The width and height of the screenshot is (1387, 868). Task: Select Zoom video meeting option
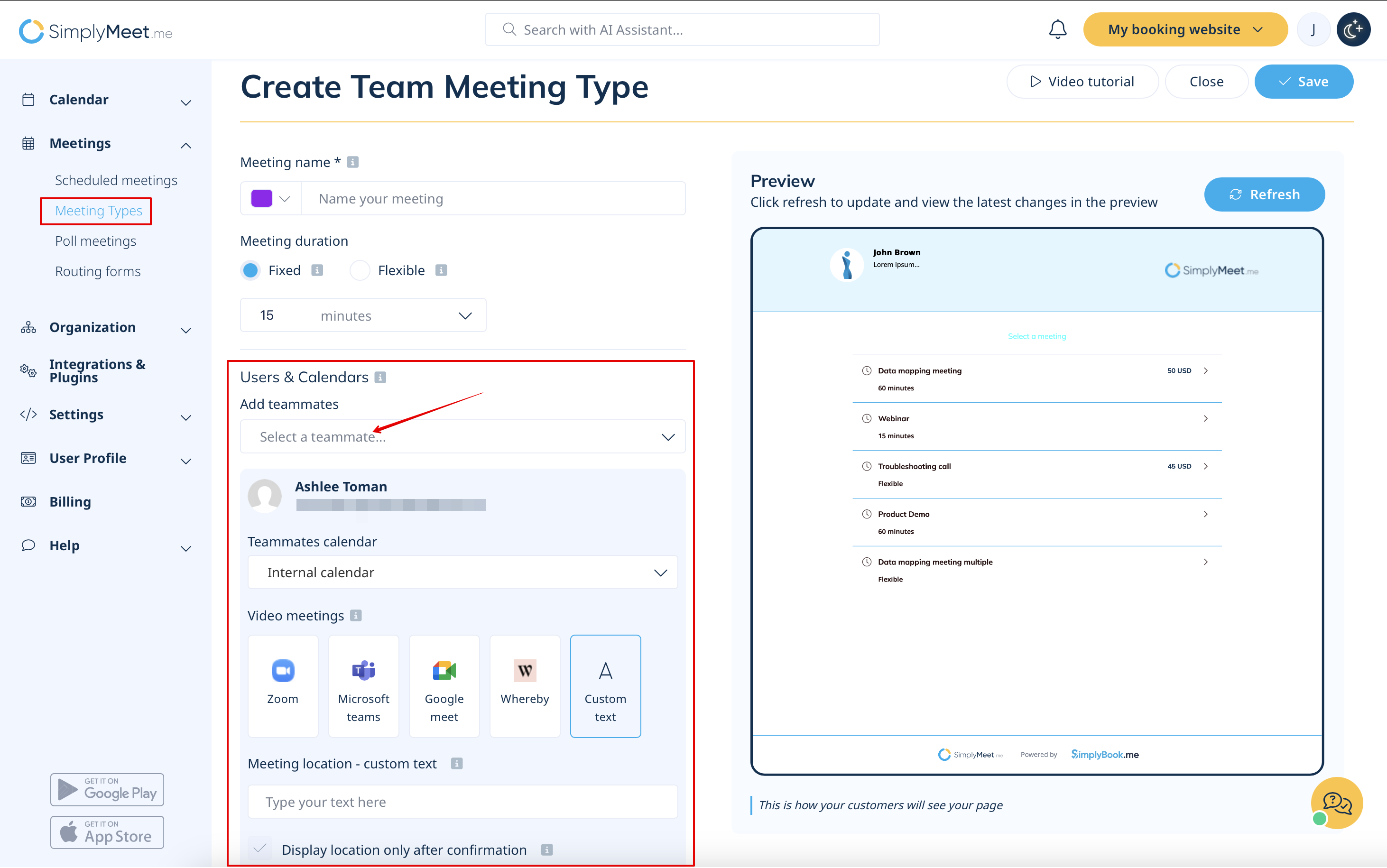282,685
